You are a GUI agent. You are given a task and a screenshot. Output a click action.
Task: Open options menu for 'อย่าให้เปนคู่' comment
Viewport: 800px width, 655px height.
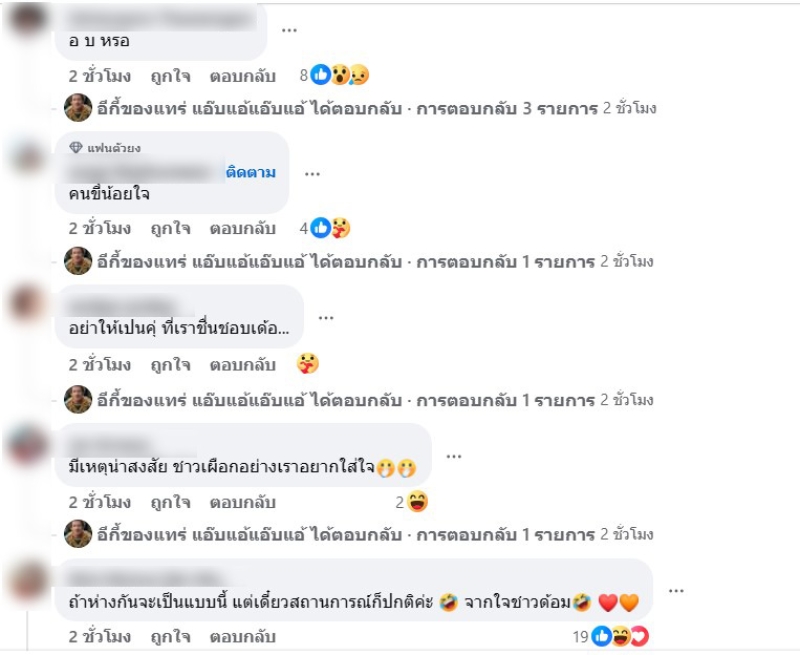click(326, 318)
